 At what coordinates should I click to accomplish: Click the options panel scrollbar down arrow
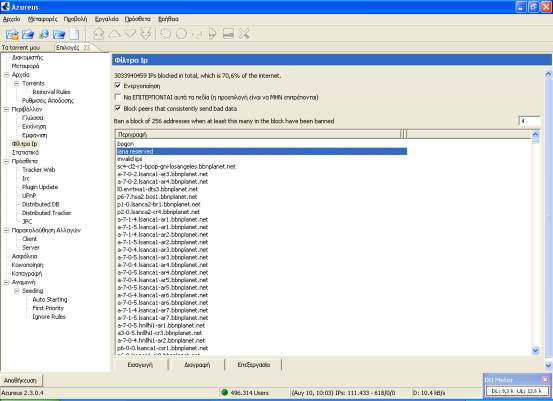548,366
